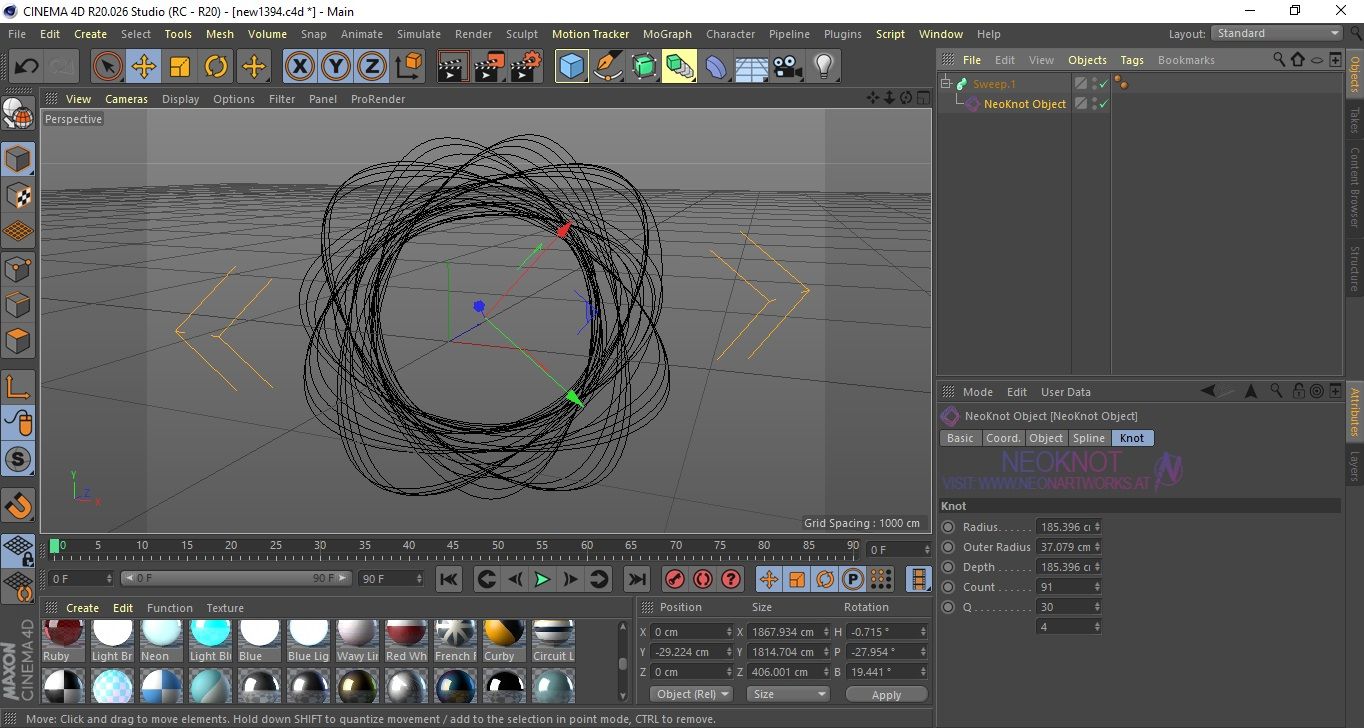Adjust the Radius value stepper
The width and height of the screenshot is (1364, 728).
coord(1098,527)
